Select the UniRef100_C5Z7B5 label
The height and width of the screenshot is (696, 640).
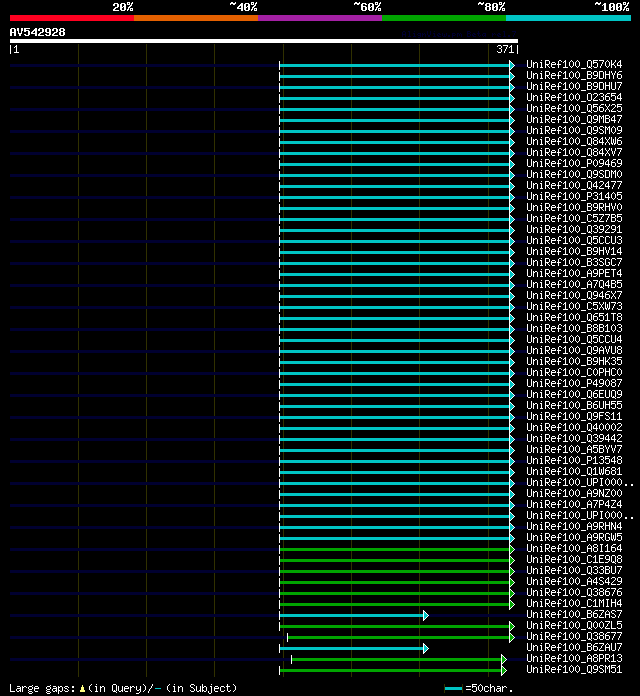574,218
